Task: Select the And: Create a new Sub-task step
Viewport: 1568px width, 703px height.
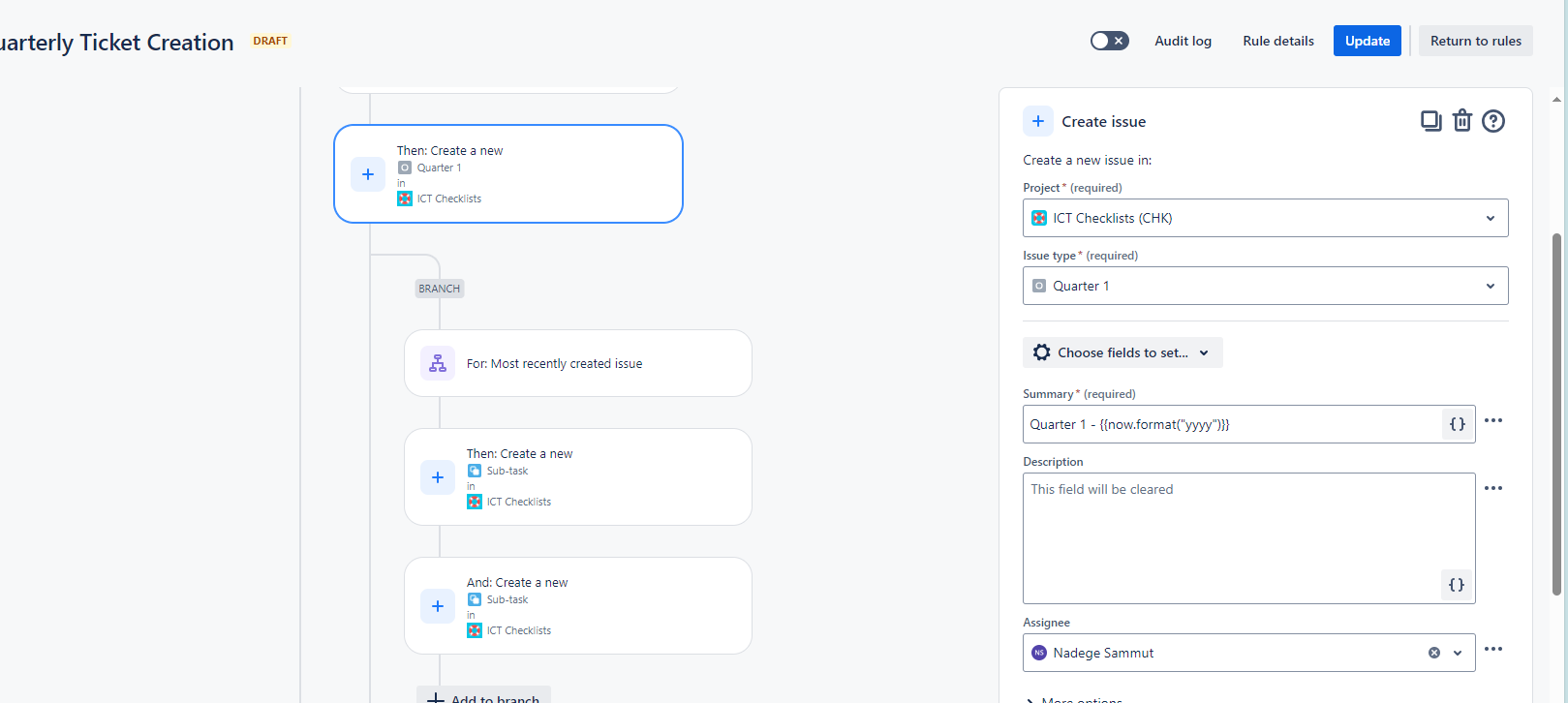Action: pos(578,606)
